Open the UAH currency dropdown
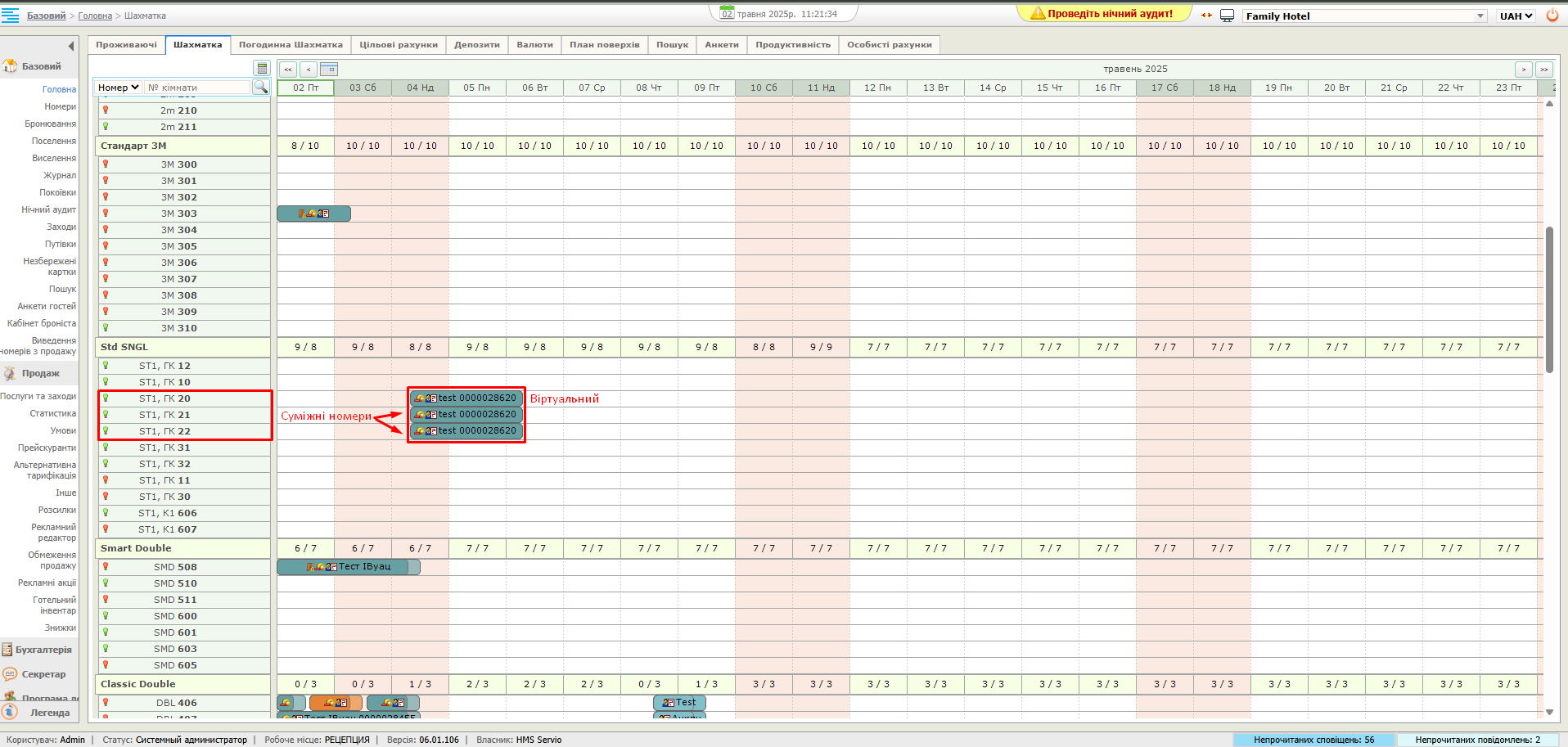The width and height of the screenshot is (1568, 747). 1516,16
